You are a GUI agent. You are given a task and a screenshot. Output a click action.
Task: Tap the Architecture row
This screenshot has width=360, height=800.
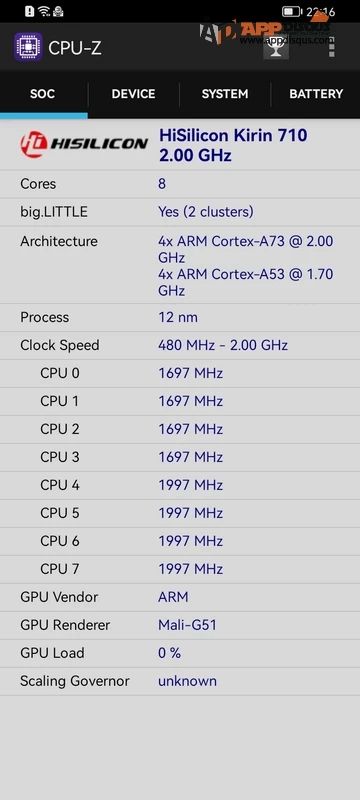point(180,265)
